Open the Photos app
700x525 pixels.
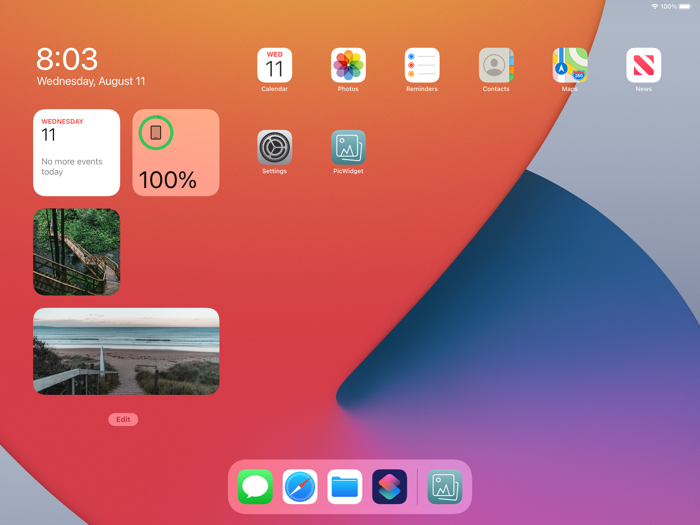[348, 65]
